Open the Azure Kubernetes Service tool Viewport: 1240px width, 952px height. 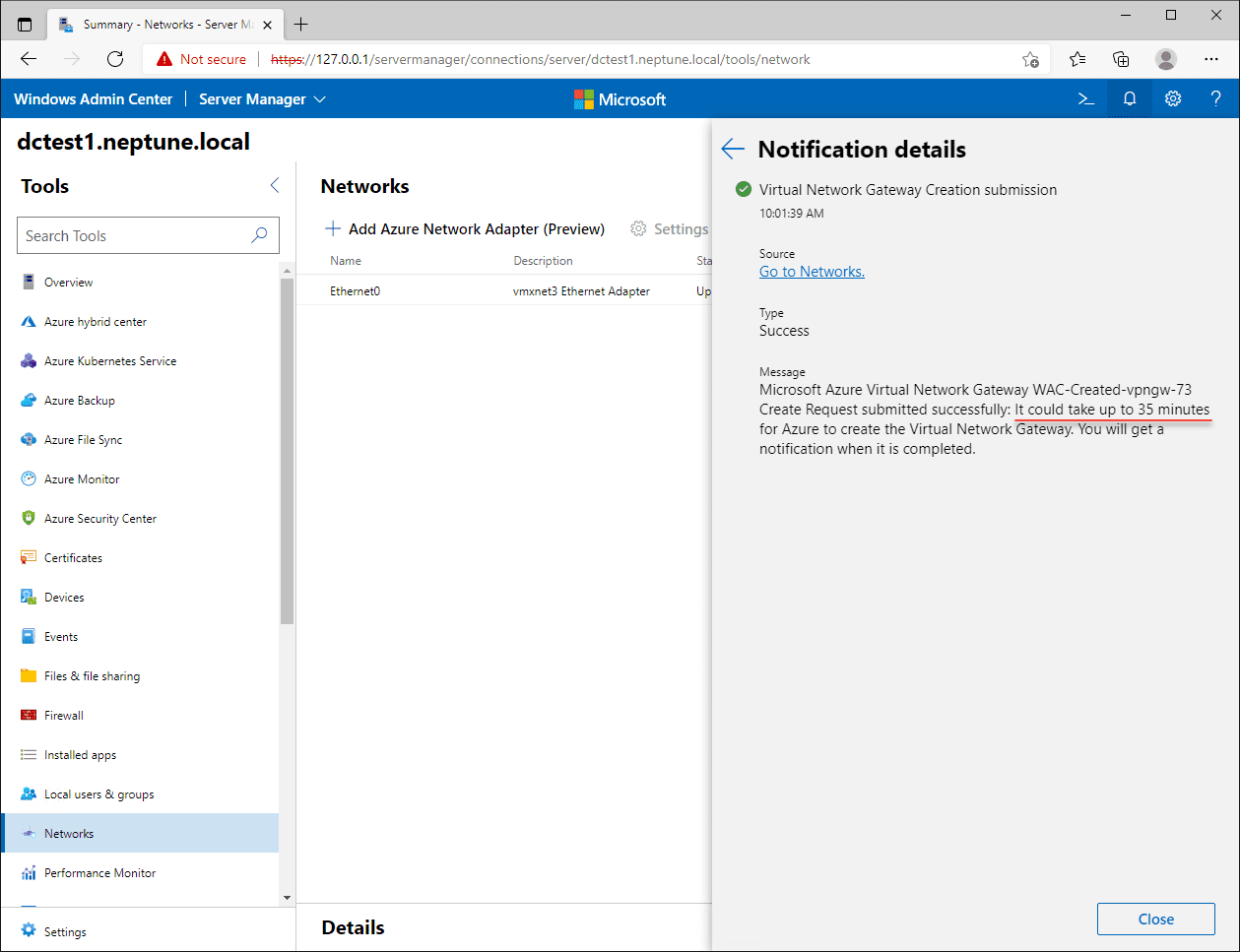pyautogui.click(x=109, y=361)
